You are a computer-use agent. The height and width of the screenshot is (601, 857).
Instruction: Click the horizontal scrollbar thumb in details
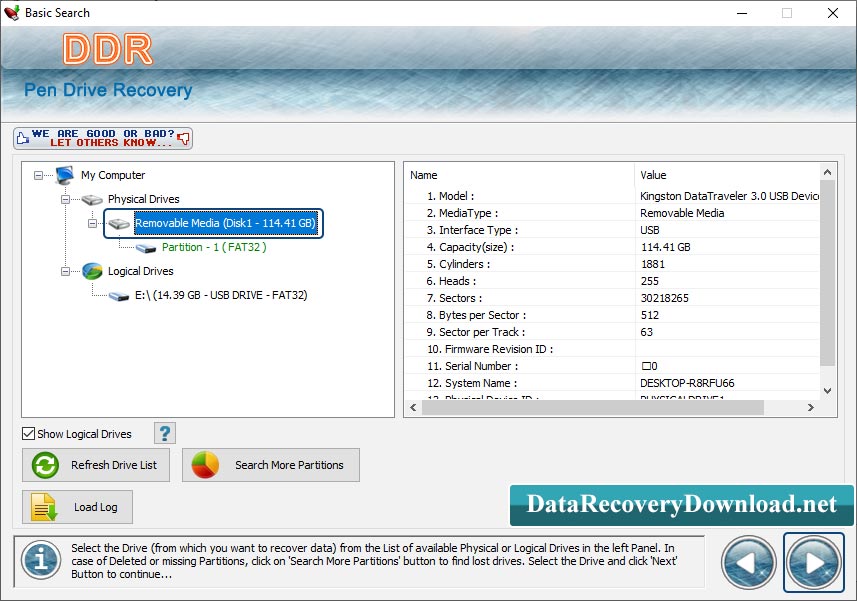(x=592, y=408)
